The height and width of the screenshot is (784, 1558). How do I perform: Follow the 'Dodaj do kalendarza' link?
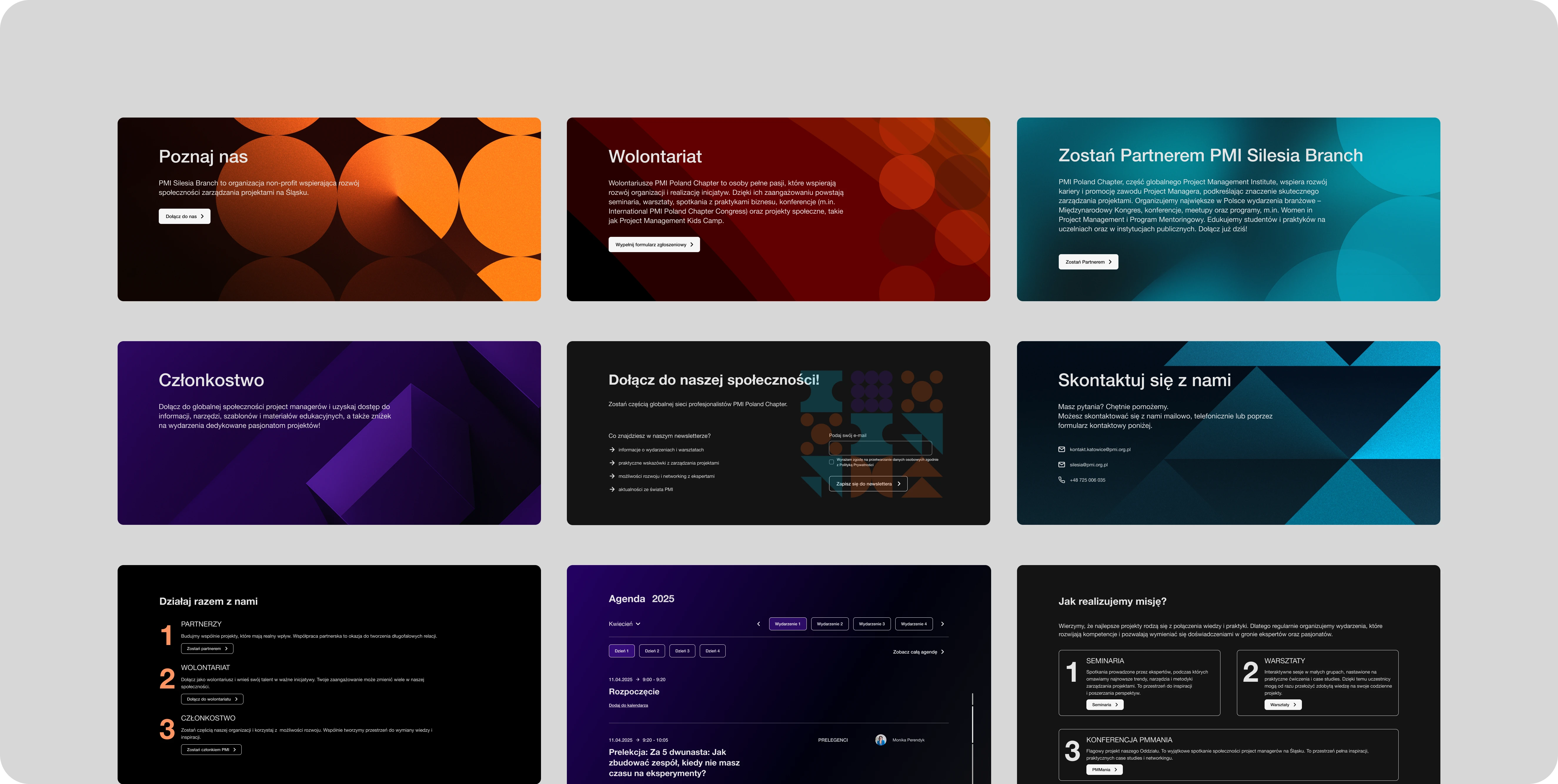(628, 706)
